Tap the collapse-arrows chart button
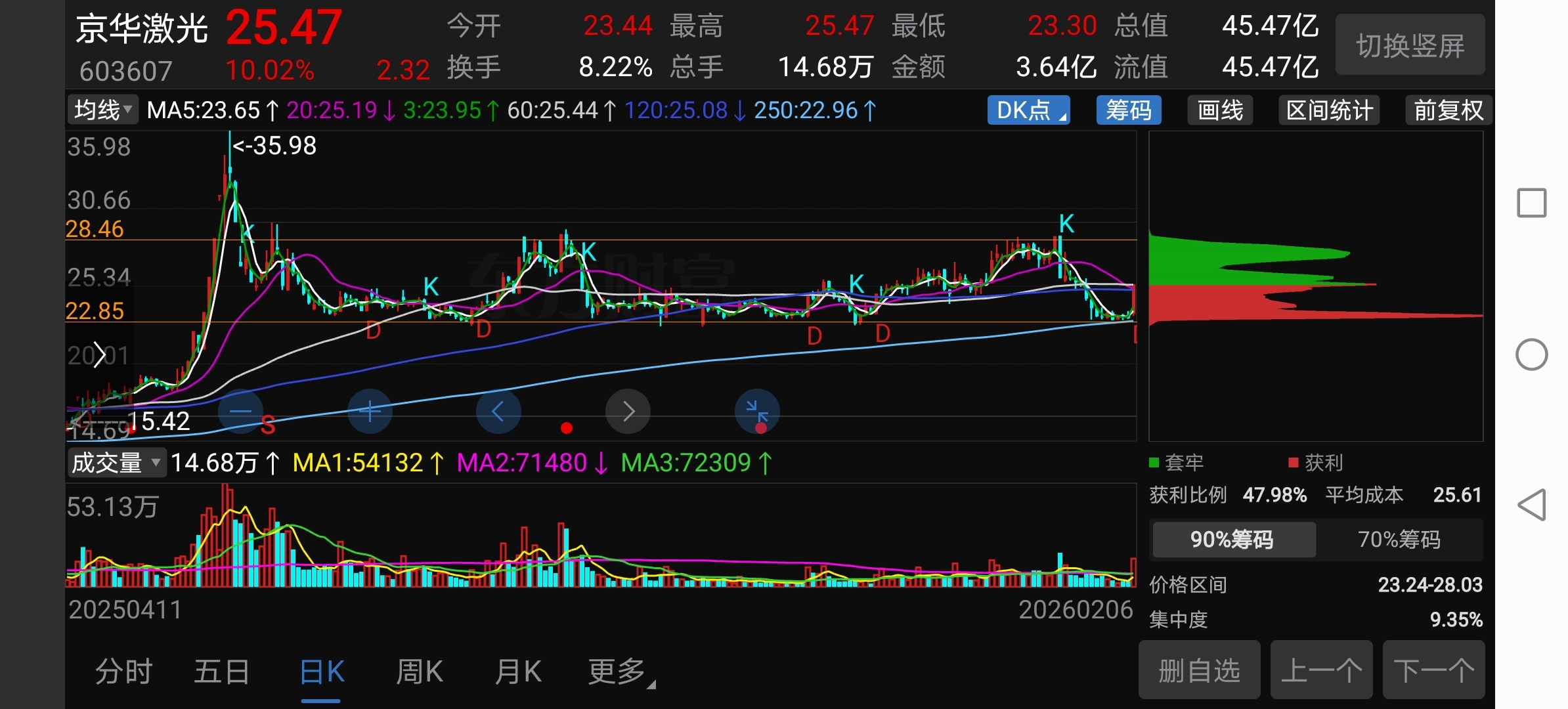Viewport: 1568px width, 709px height. pos(757,412)
